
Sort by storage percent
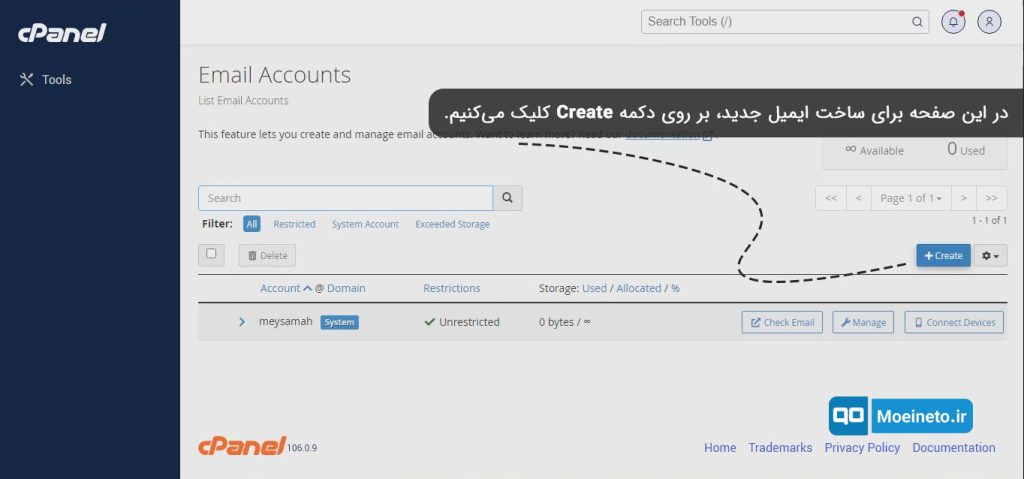(675, 288)
